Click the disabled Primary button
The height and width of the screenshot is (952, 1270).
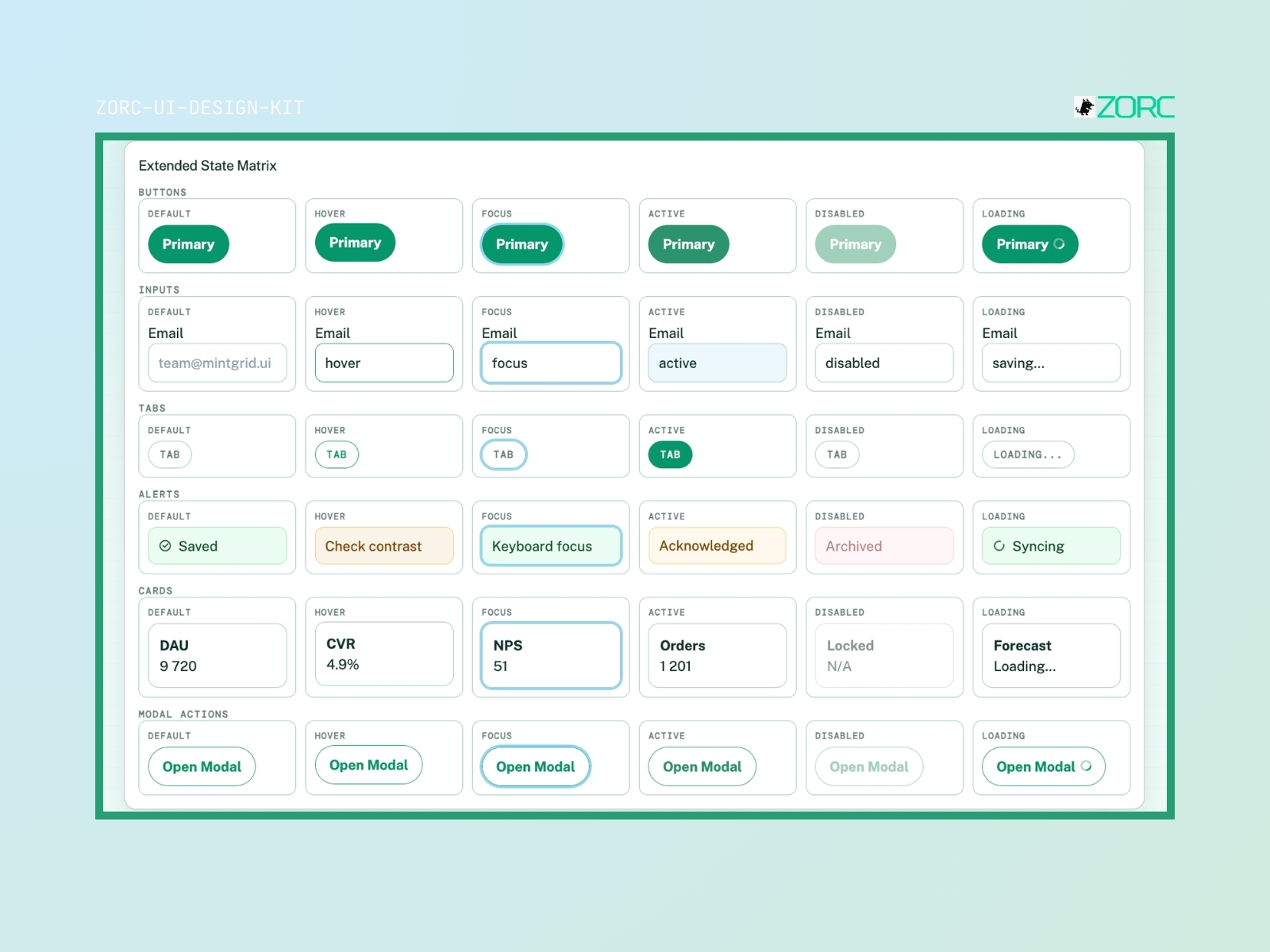(856, 244)
